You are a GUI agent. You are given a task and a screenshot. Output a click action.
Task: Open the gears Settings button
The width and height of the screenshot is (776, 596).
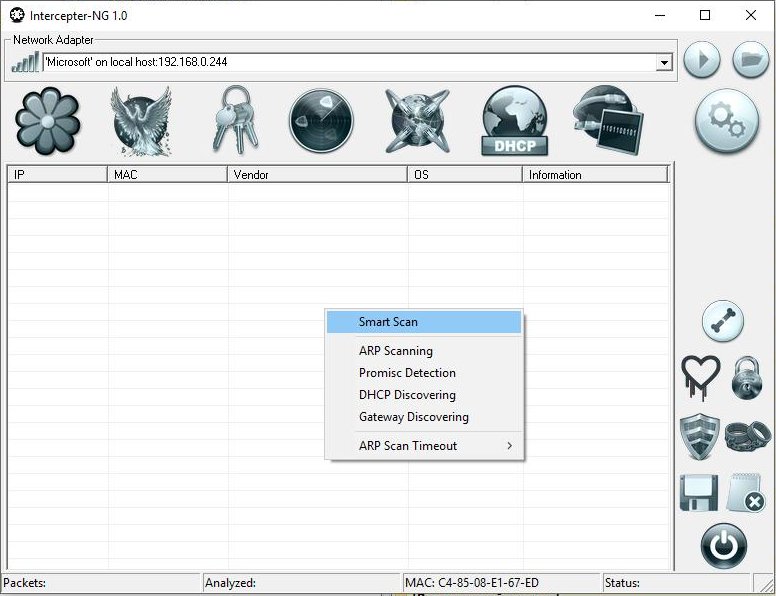727,121
